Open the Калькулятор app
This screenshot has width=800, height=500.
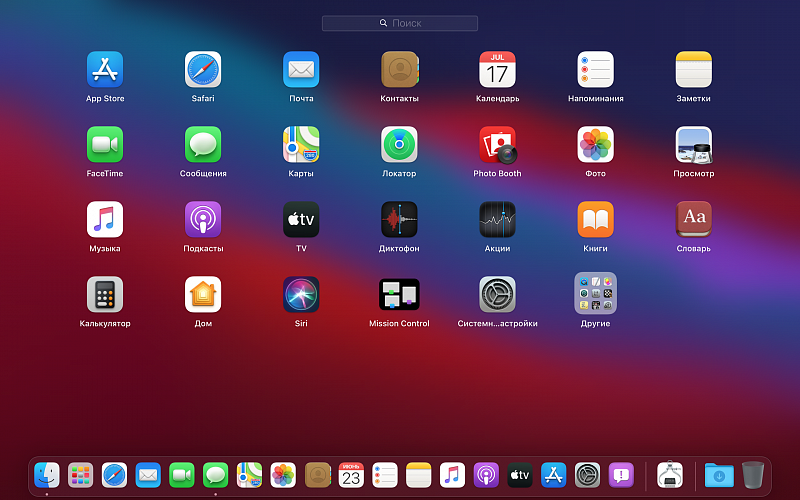[x=105, y=294]
